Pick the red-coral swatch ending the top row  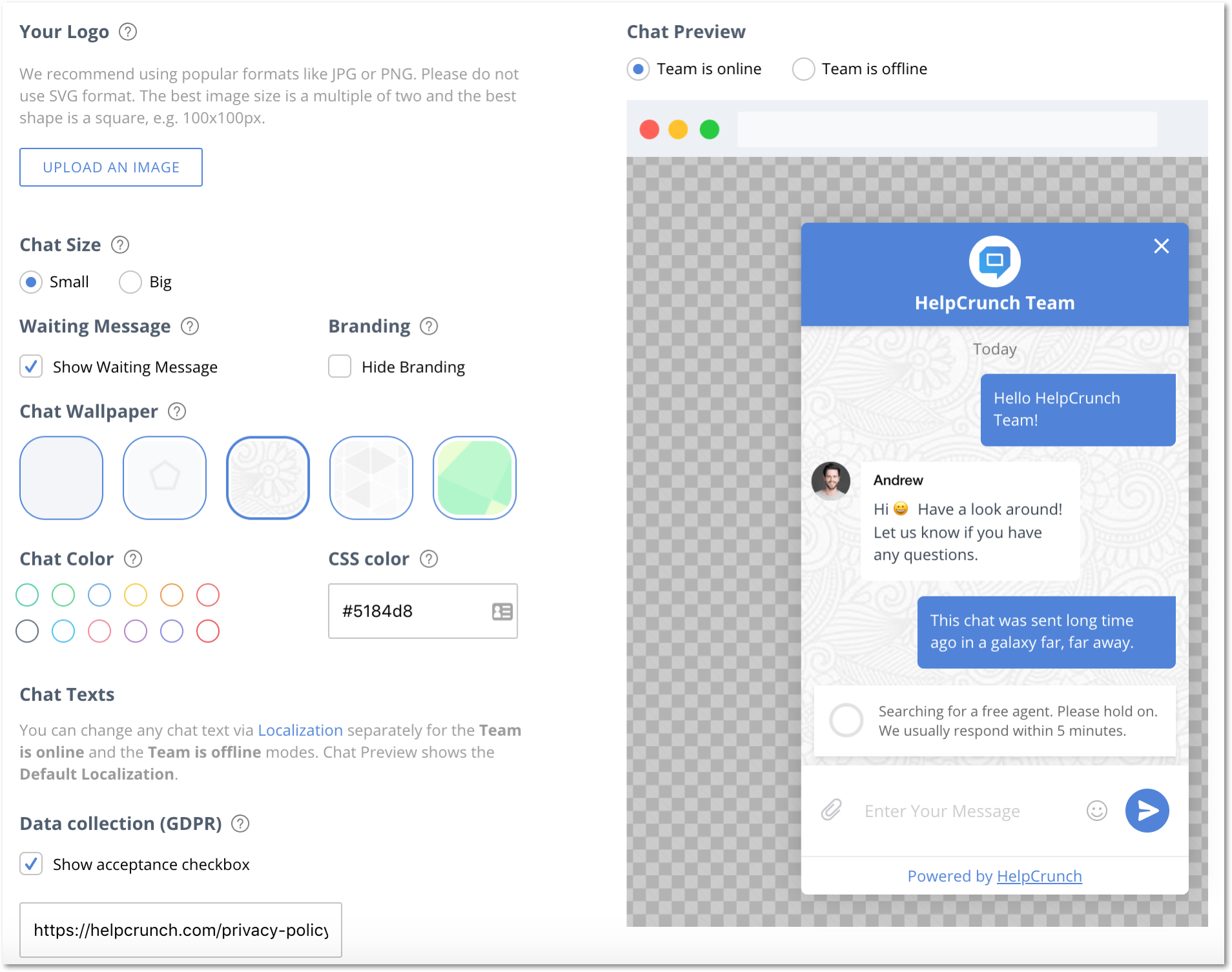[208, 594]
